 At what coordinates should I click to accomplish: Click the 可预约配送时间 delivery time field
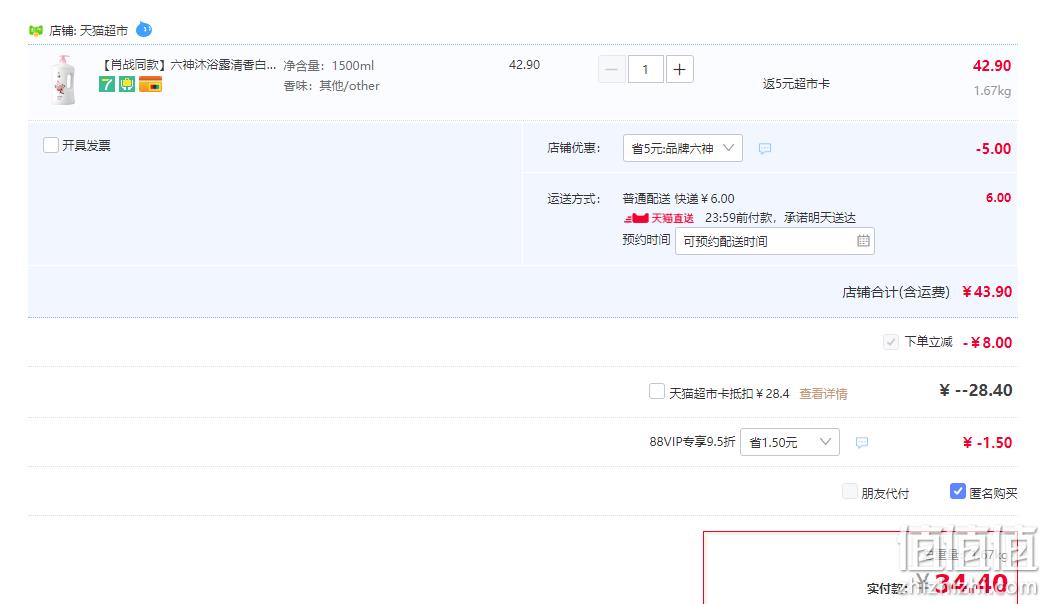[775, 241]
